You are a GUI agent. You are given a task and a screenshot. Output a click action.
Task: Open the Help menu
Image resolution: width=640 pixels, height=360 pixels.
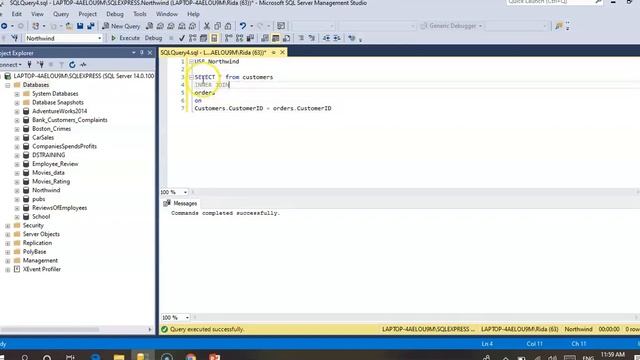click(x=193, y=14)
